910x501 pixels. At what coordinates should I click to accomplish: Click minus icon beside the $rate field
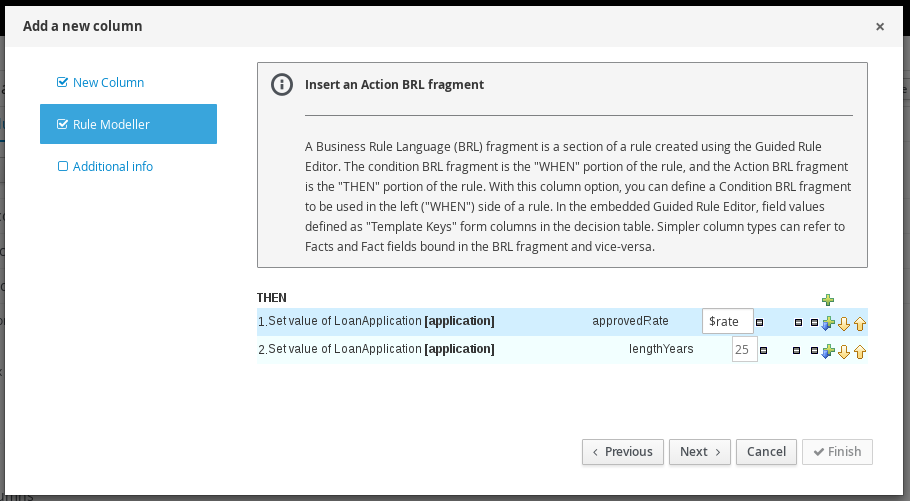tap(760, 322)
